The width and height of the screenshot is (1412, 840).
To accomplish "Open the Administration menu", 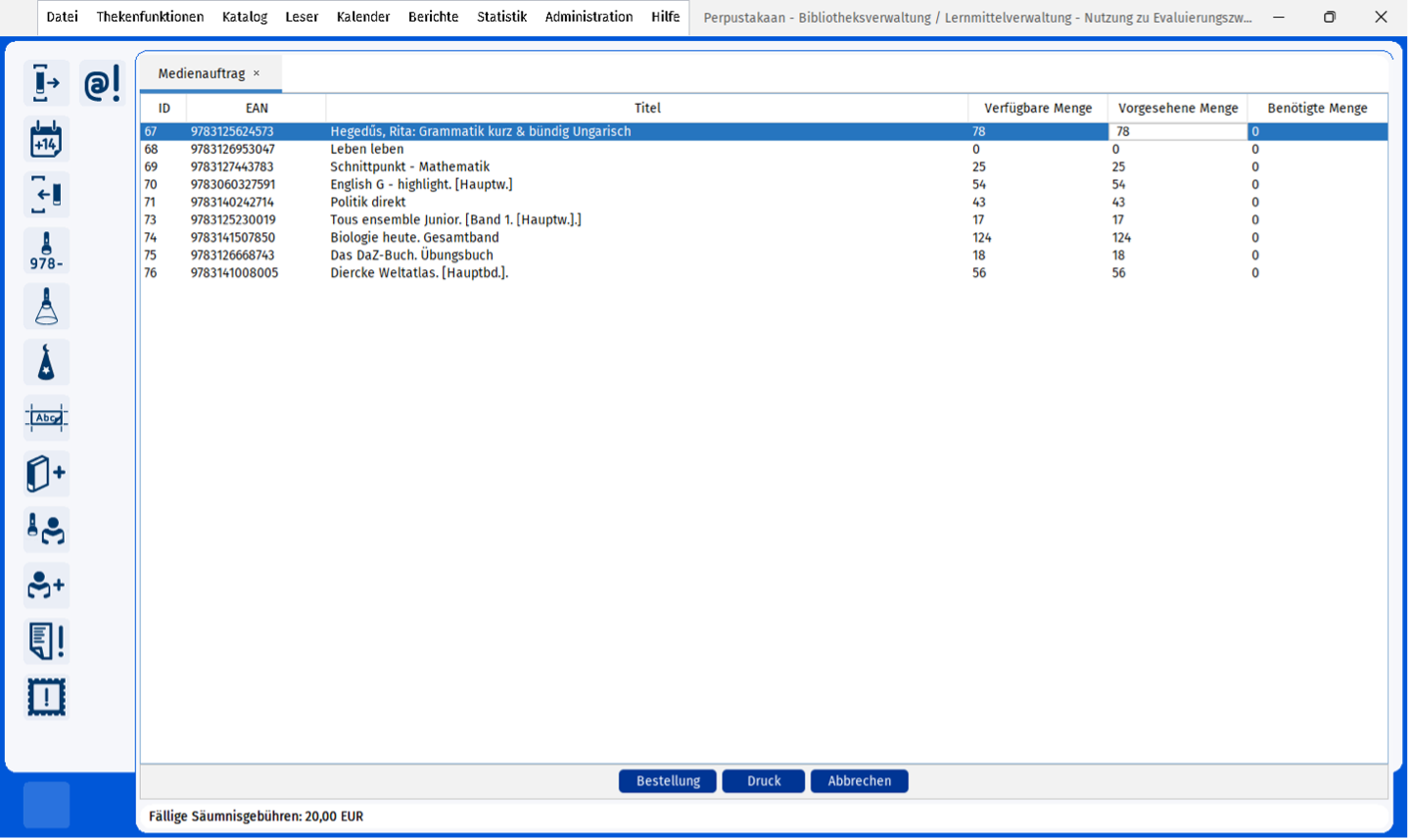I will coord(588,17).
